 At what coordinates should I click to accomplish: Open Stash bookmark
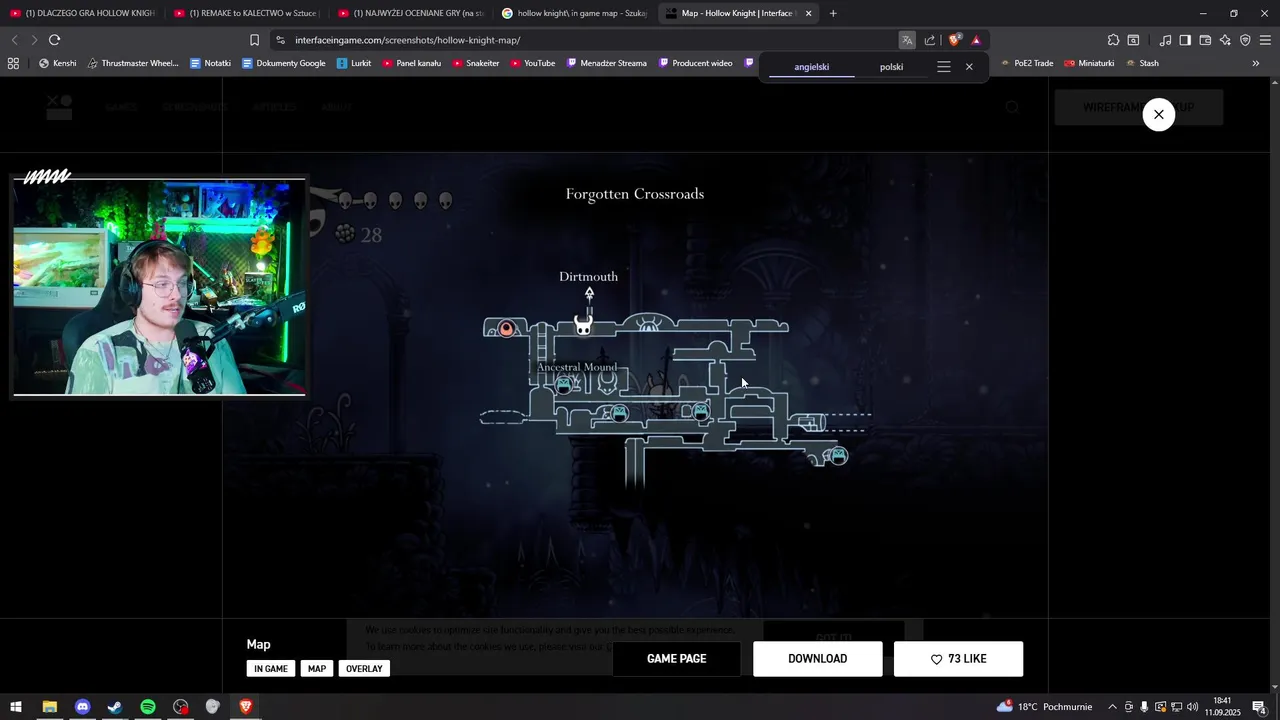tap(1142, 63)
